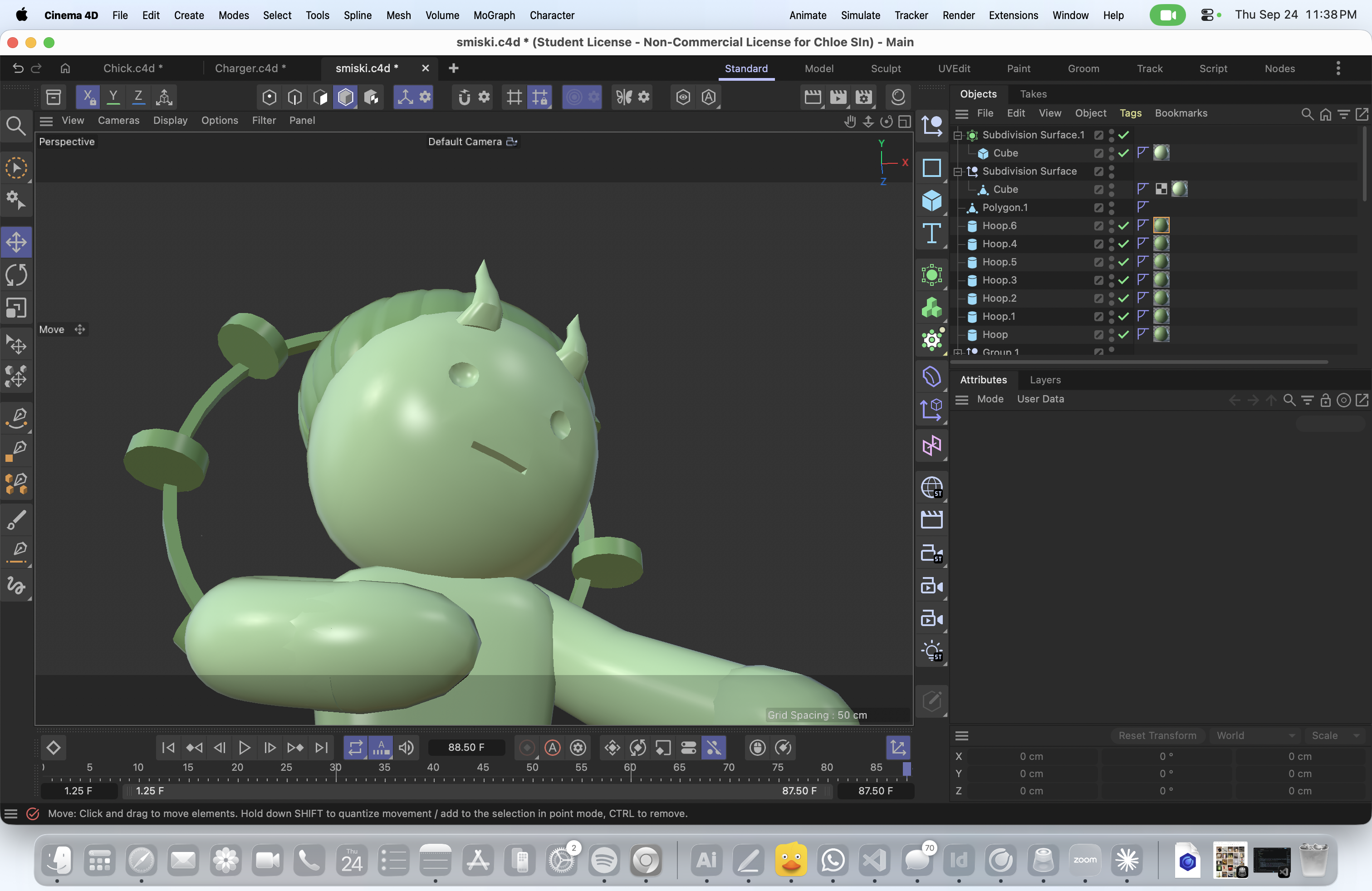1372x891 pixels.
Task: Click the Hoop.6 material tag swatch
Action: point(1161,225)
